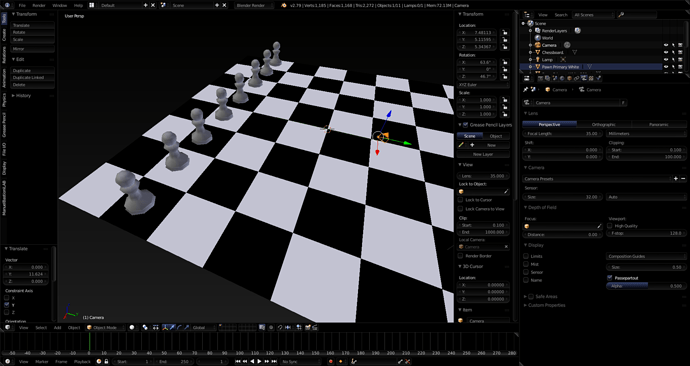Click the Translate button in tool shelf

point(33,25)
